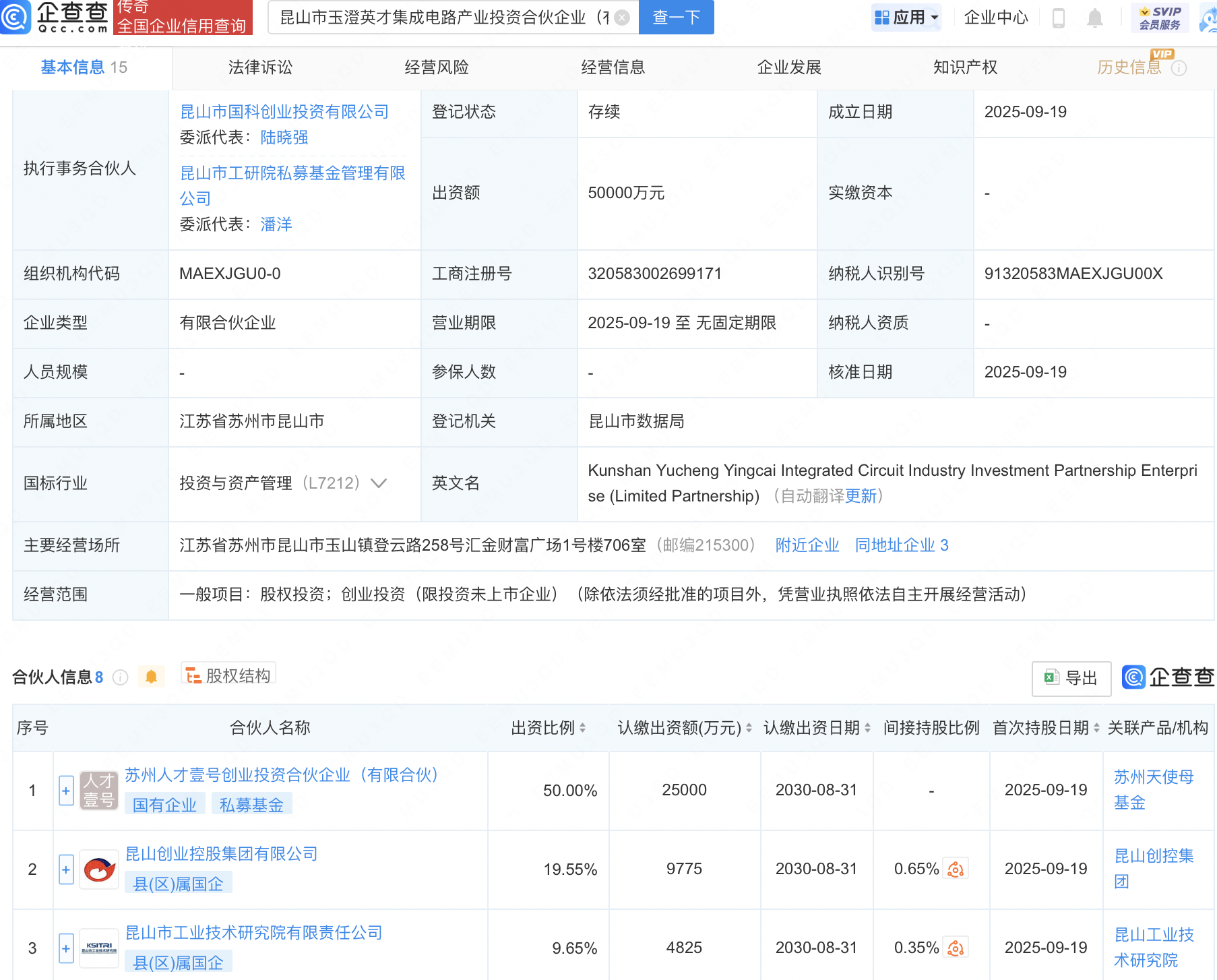Open 昆山市工业技术研究院有限责任公司 link
This screenshot has height=980, width=1217.
(x=254, y=933)
